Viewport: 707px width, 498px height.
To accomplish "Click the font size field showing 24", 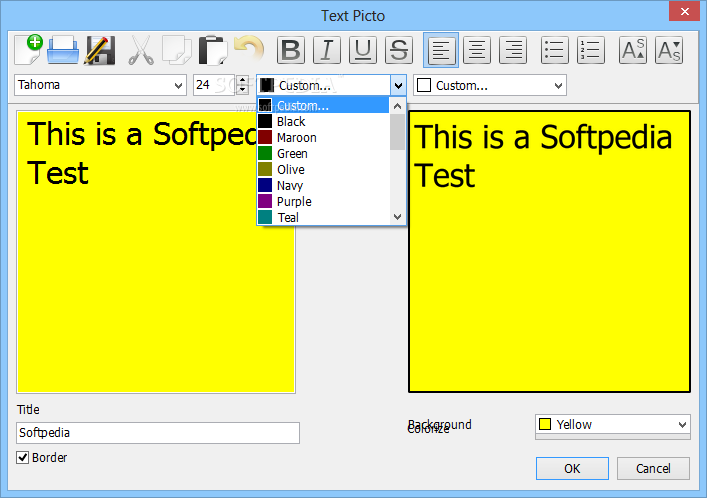I will [x=214, y=85].
